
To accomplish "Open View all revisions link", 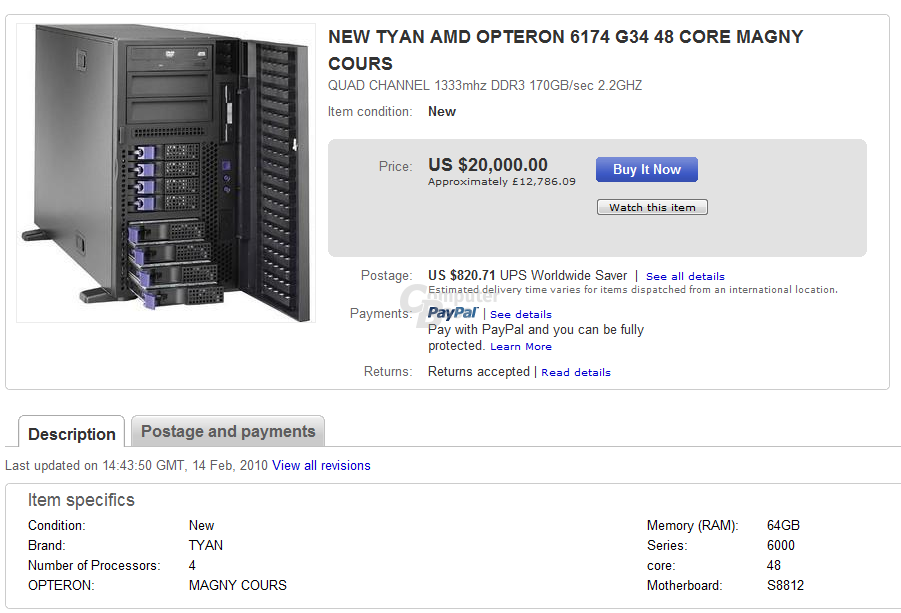I will [321, 465].
